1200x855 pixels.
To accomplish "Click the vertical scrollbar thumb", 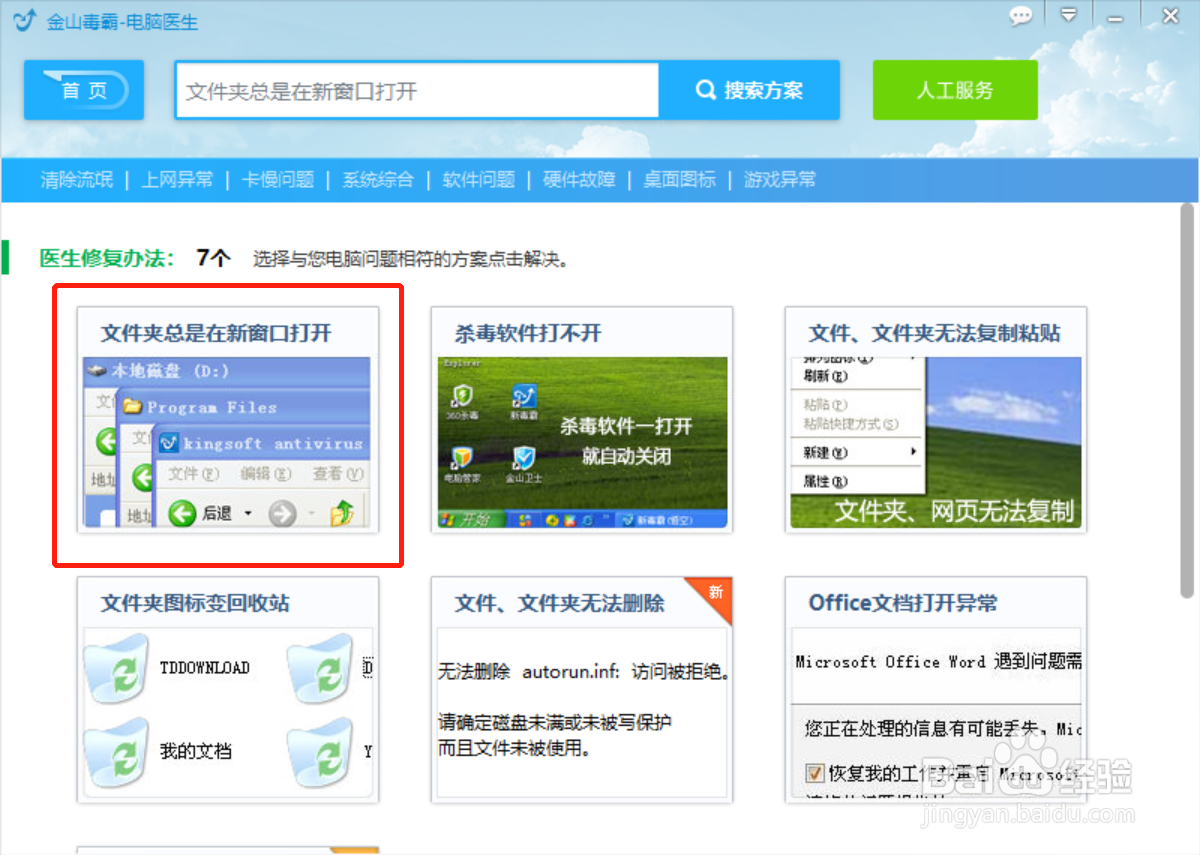I will point(1187,400).
